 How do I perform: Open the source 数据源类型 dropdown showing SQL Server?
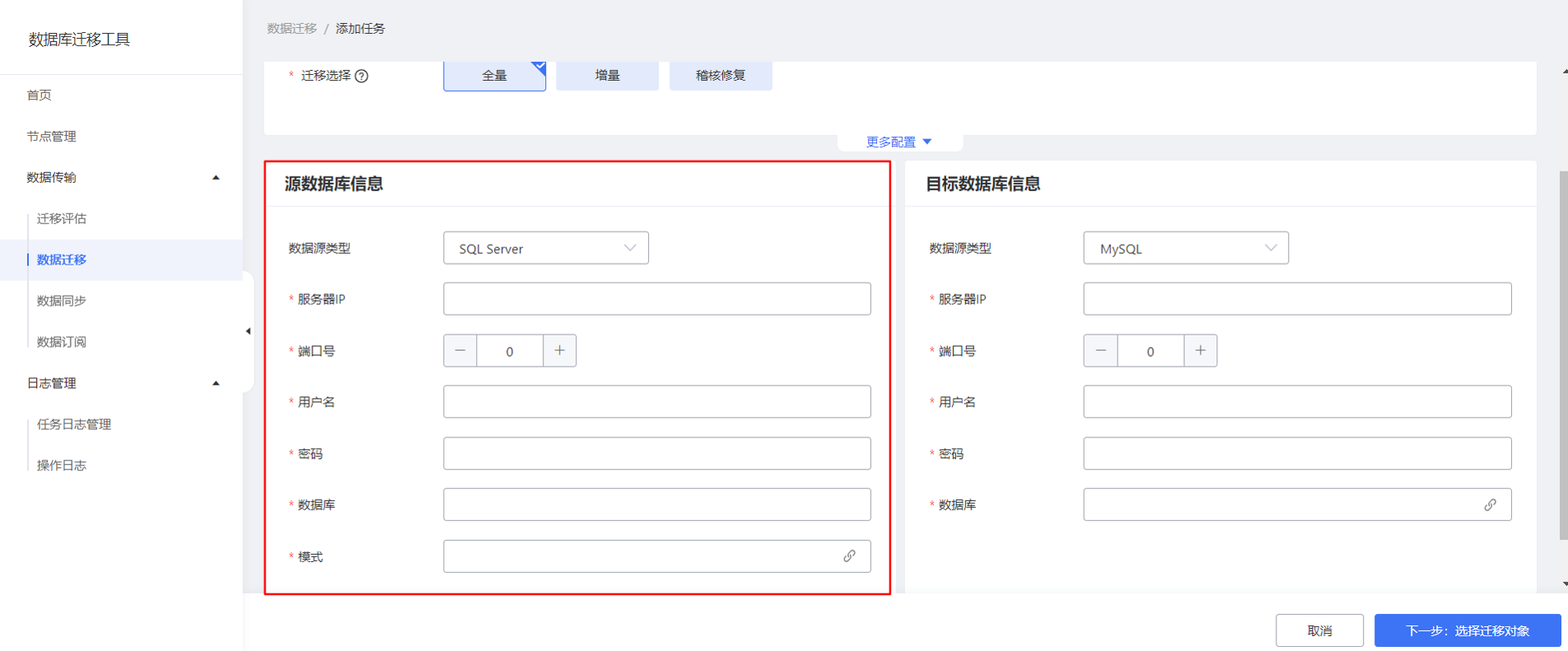pos(546,248)
